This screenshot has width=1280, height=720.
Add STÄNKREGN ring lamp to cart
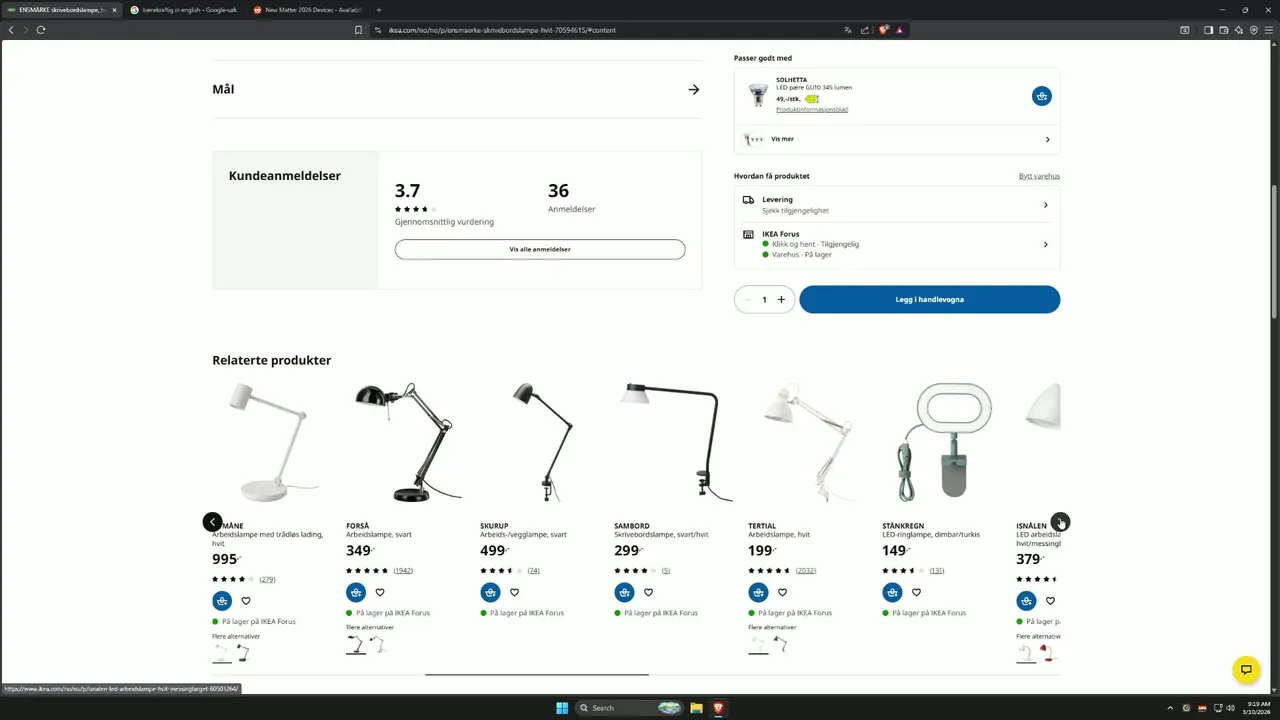(x=892, y=592)
